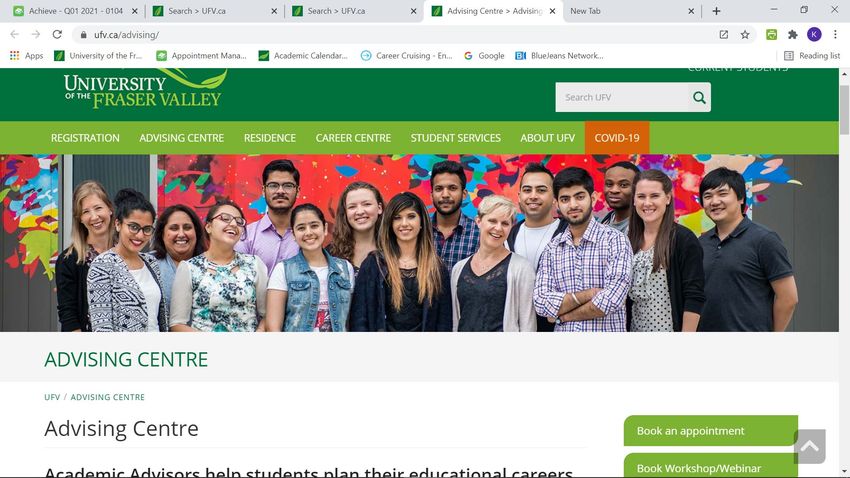Open the profile avatar K icon
This screenshot has height=478, width=850.
pos(814,35)
